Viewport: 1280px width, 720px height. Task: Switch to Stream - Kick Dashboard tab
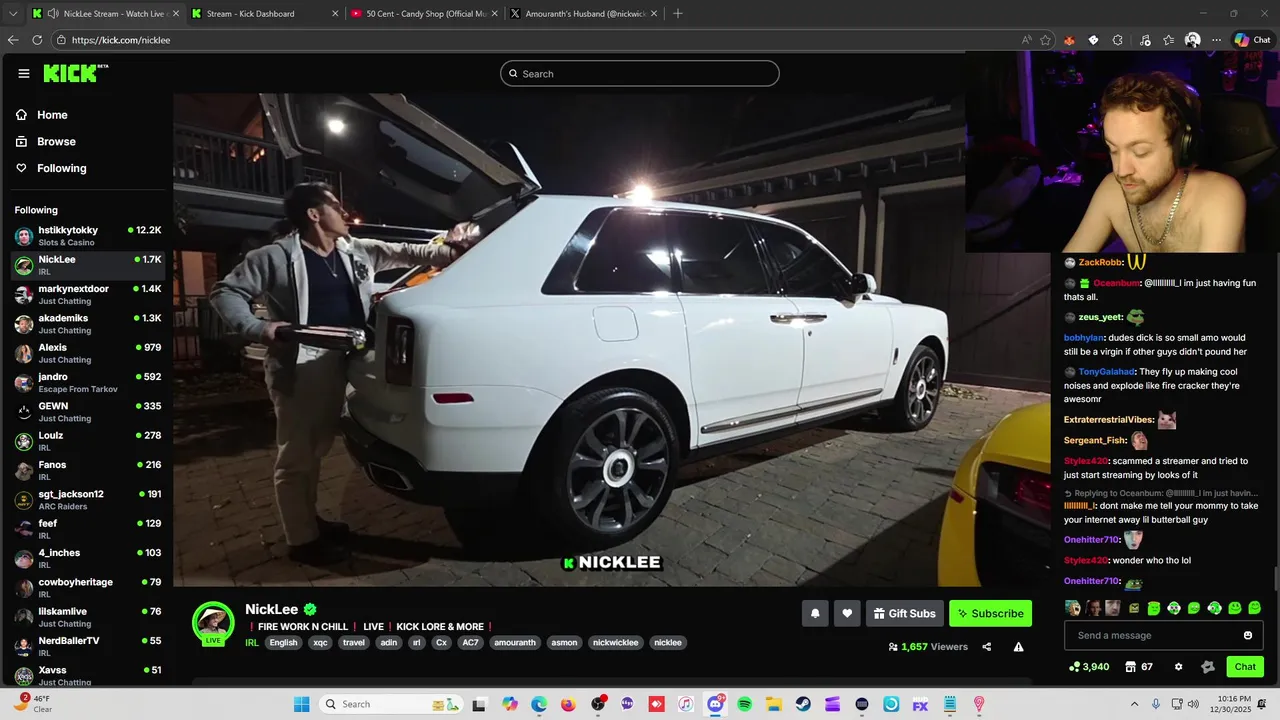(263, 14)
